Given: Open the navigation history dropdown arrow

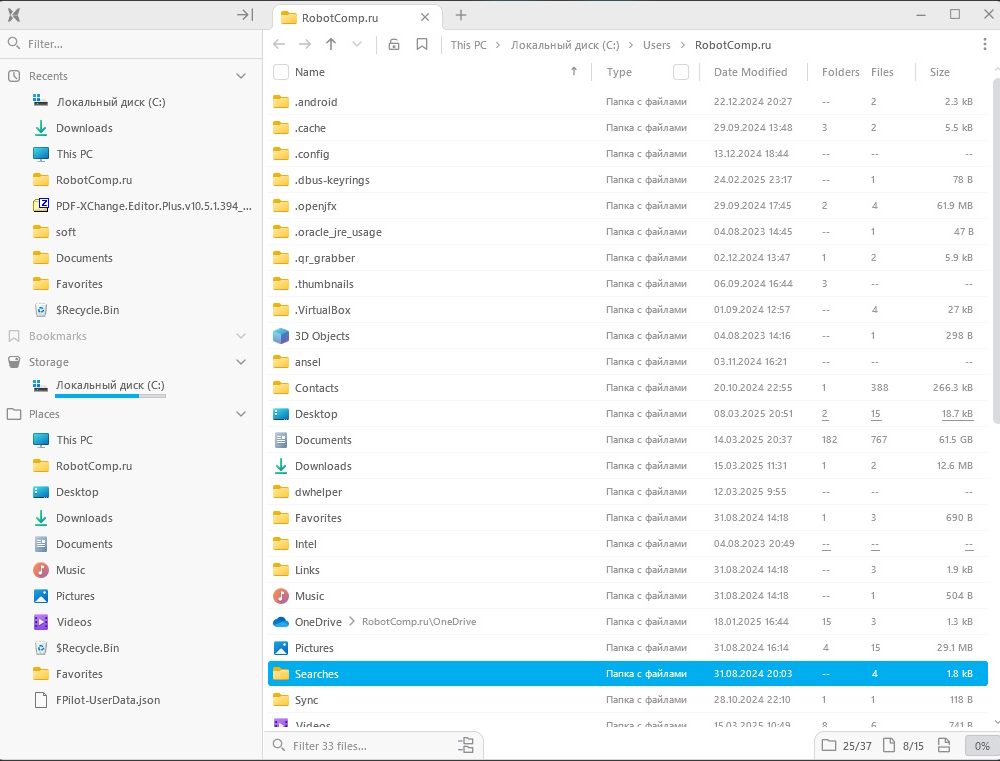Looking at the screenshot, I should click(x=357, y=44).
